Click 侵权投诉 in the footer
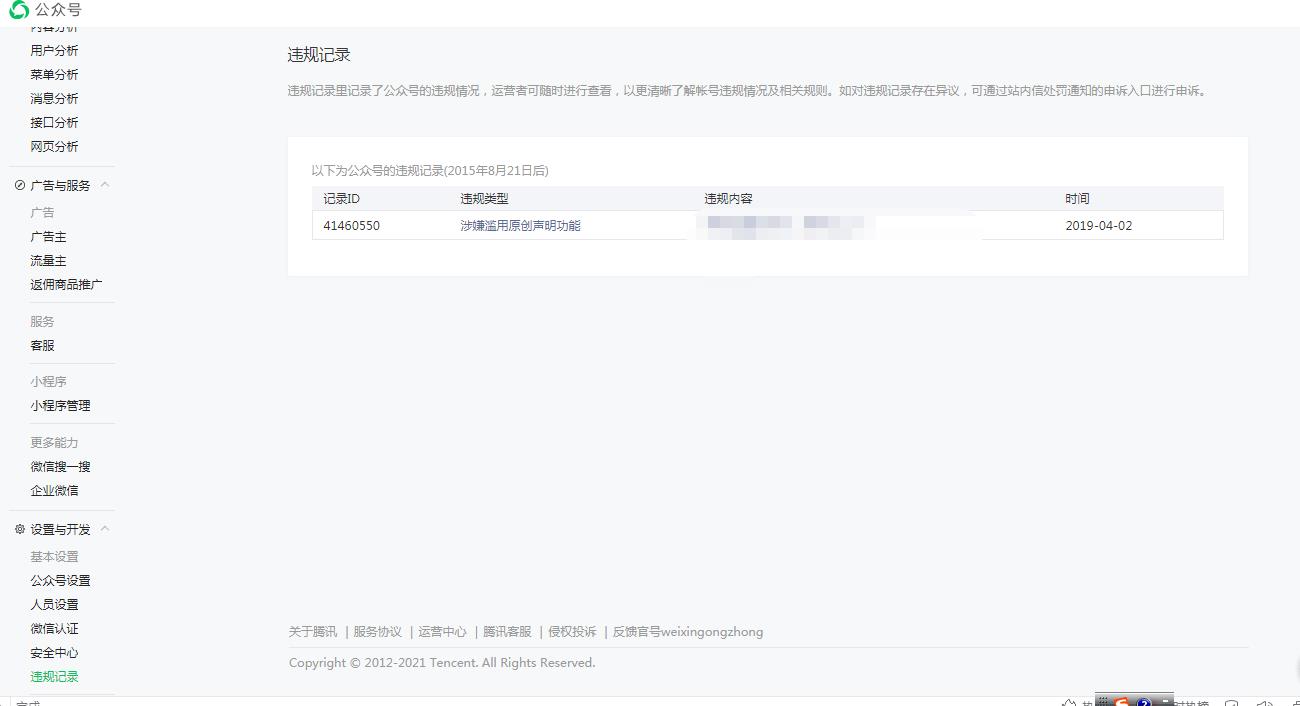 572,632
